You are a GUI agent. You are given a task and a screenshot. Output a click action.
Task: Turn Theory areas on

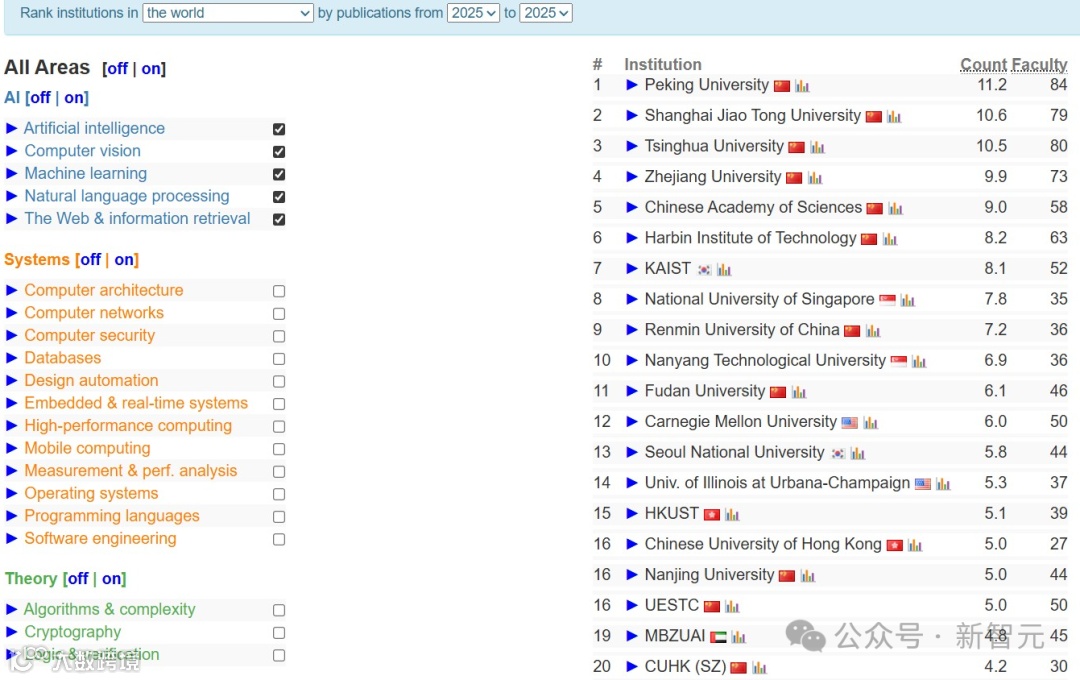pos(112,579)
